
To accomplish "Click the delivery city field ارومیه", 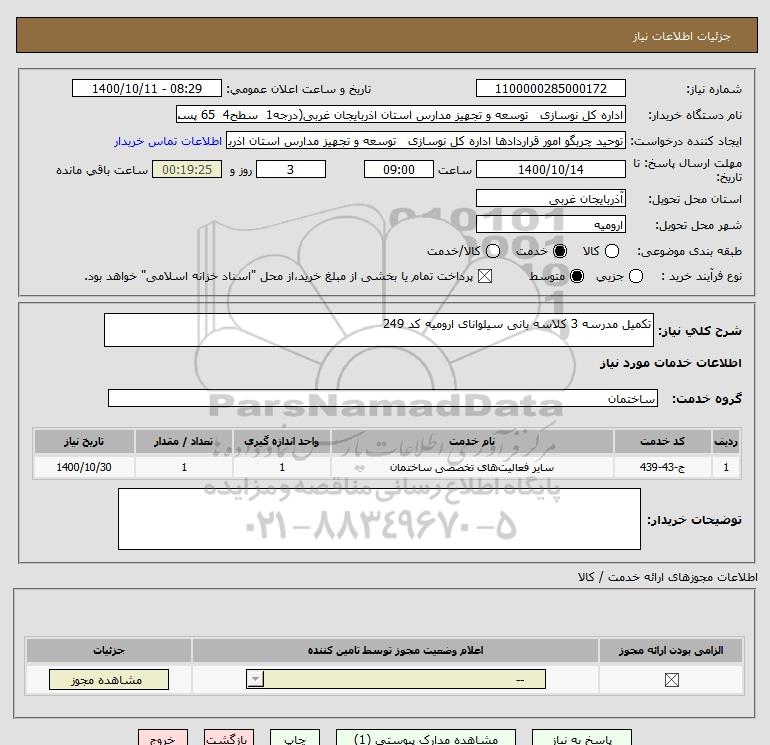I will [550, 224].
